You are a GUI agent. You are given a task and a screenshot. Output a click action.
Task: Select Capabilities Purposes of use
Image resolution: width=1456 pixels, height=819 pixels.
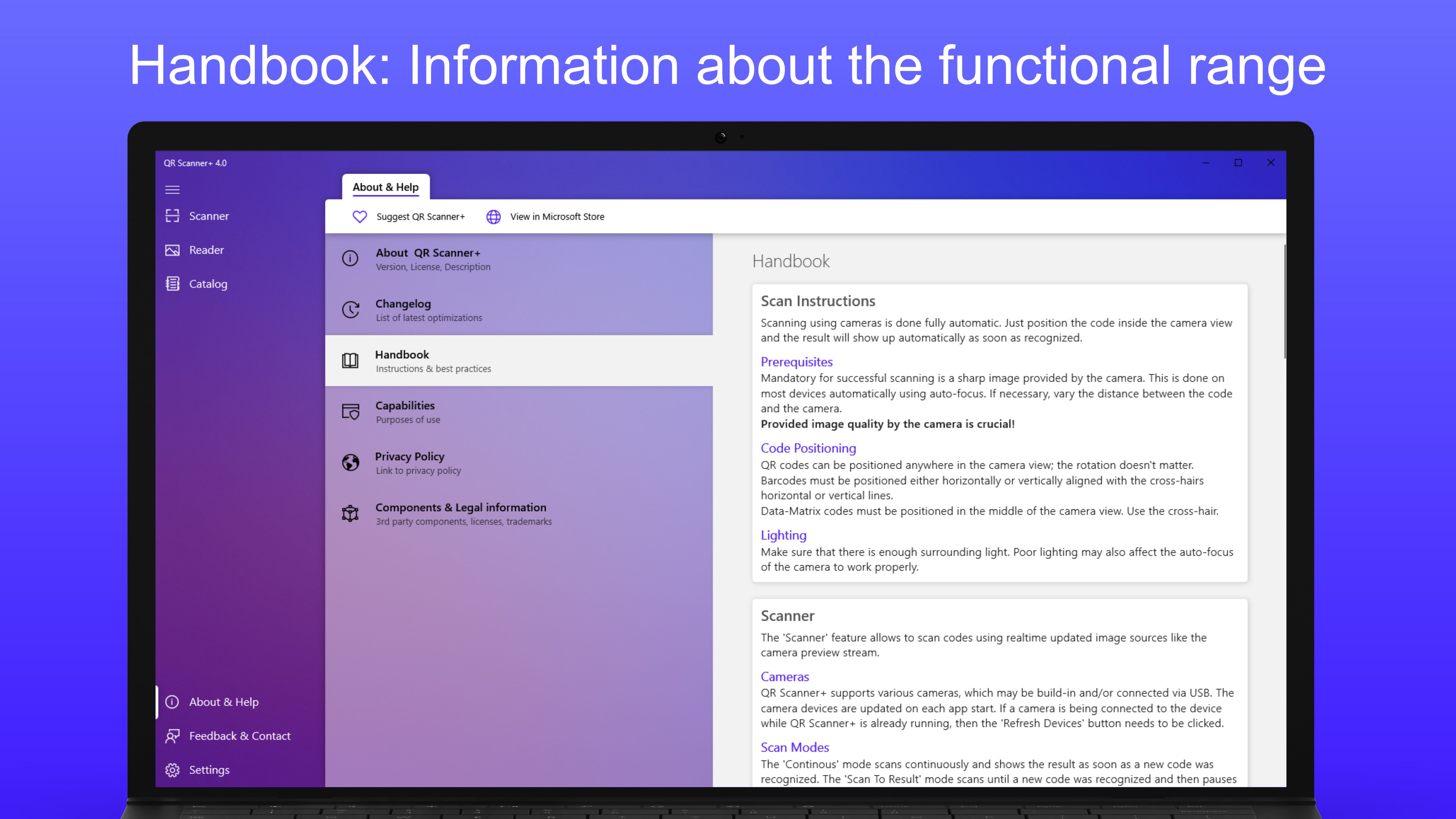pos(405,411)
